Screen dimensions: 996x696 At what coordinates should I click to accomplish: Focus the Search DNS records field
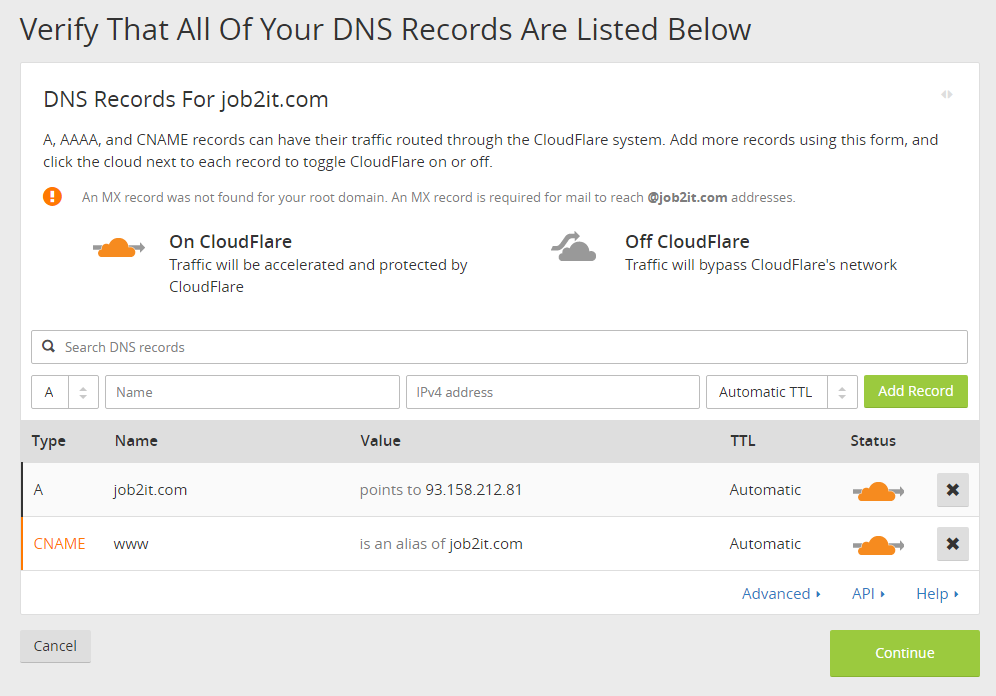[499, 347]
